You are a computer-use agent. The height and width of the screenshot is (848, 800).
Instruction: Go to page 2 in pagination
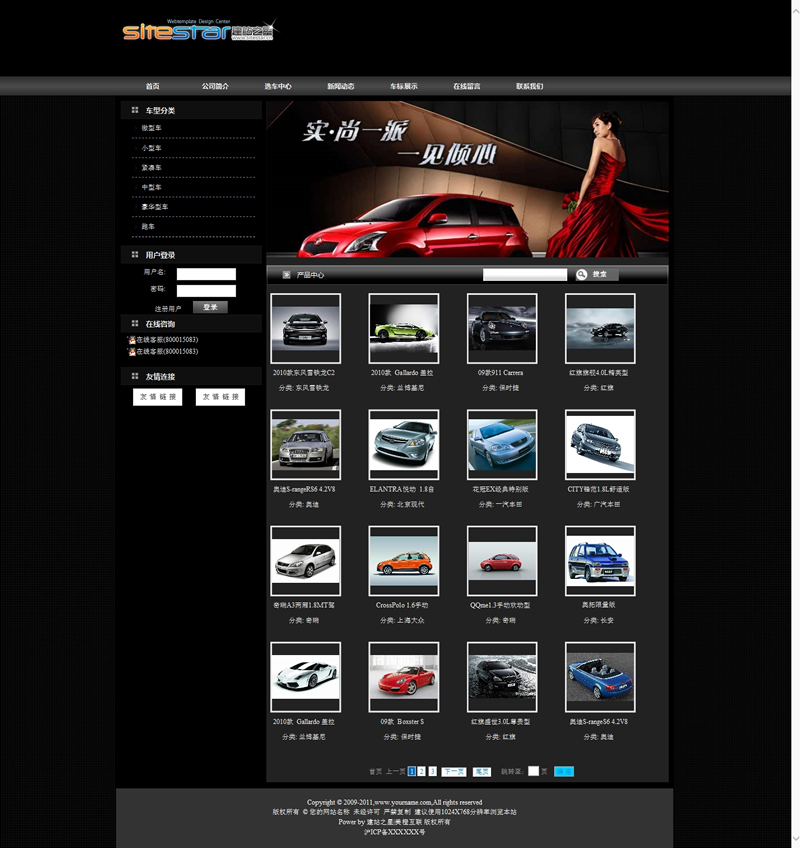(422, 771)
